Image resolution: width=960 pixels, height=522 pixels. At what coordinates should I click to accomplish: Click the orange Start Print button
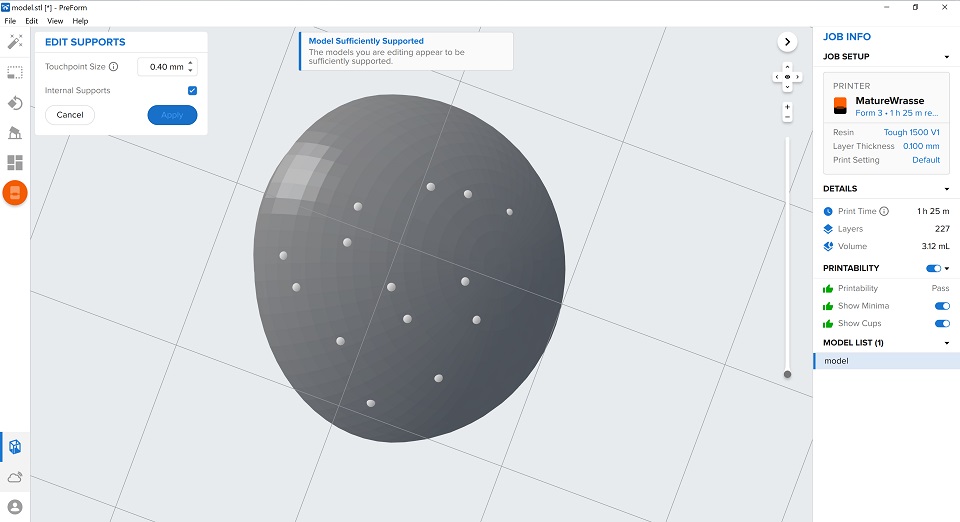pyautogui.click(x=15, y=194)
